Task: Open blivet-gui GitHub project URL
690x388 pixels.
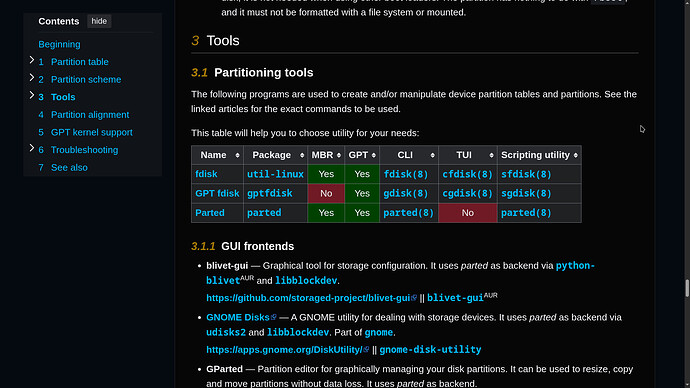Action: [308, 298]
